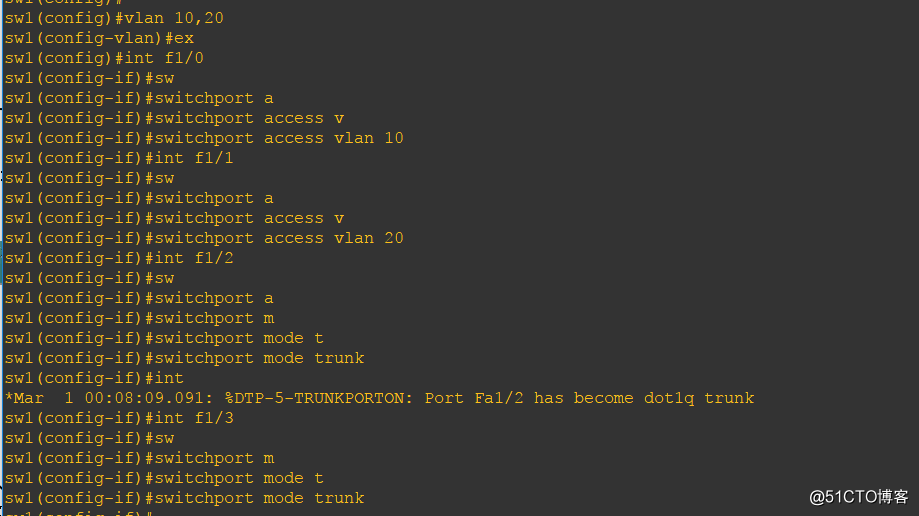
Task: Click the @51CTO博客 watermark
Action: pos(859,497)
